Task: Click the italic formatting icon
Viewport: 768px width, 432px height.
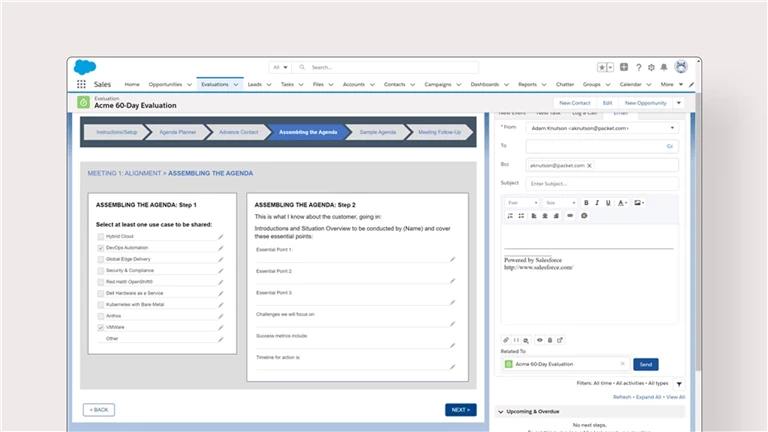Action: point(598,202)
